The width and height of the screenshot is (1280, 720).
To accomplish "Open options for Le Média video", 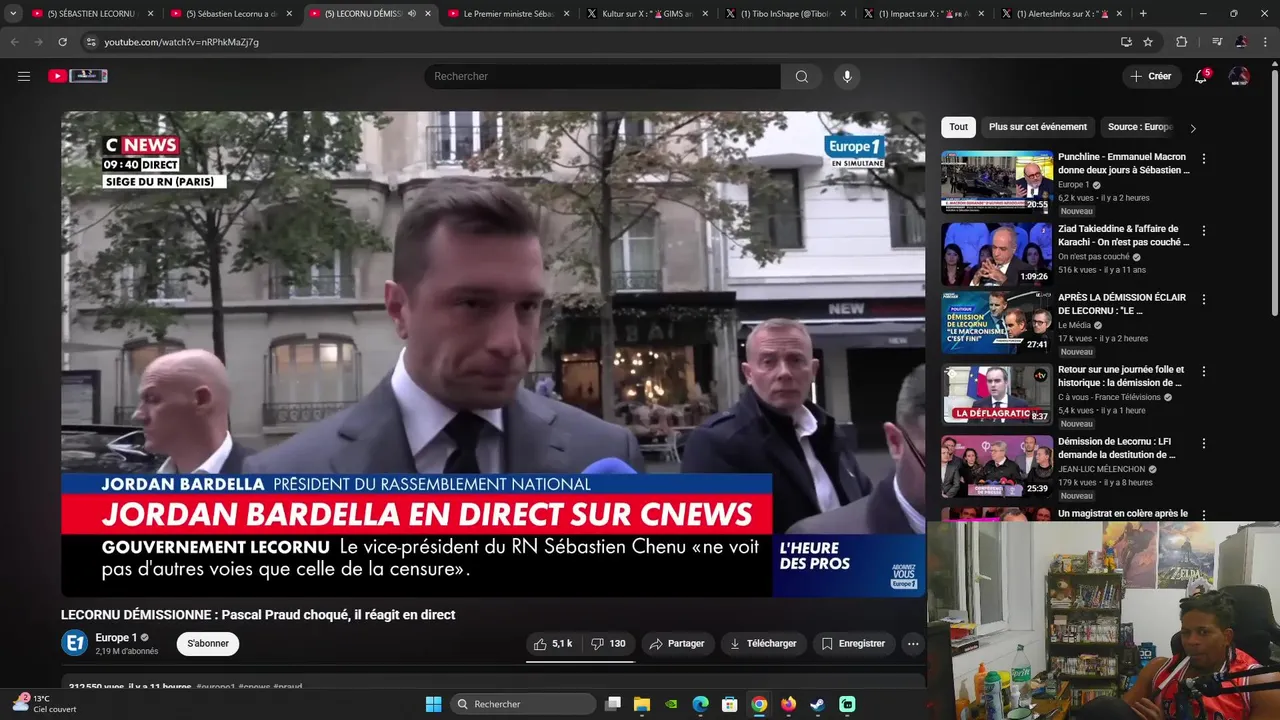I will 1204,300.
